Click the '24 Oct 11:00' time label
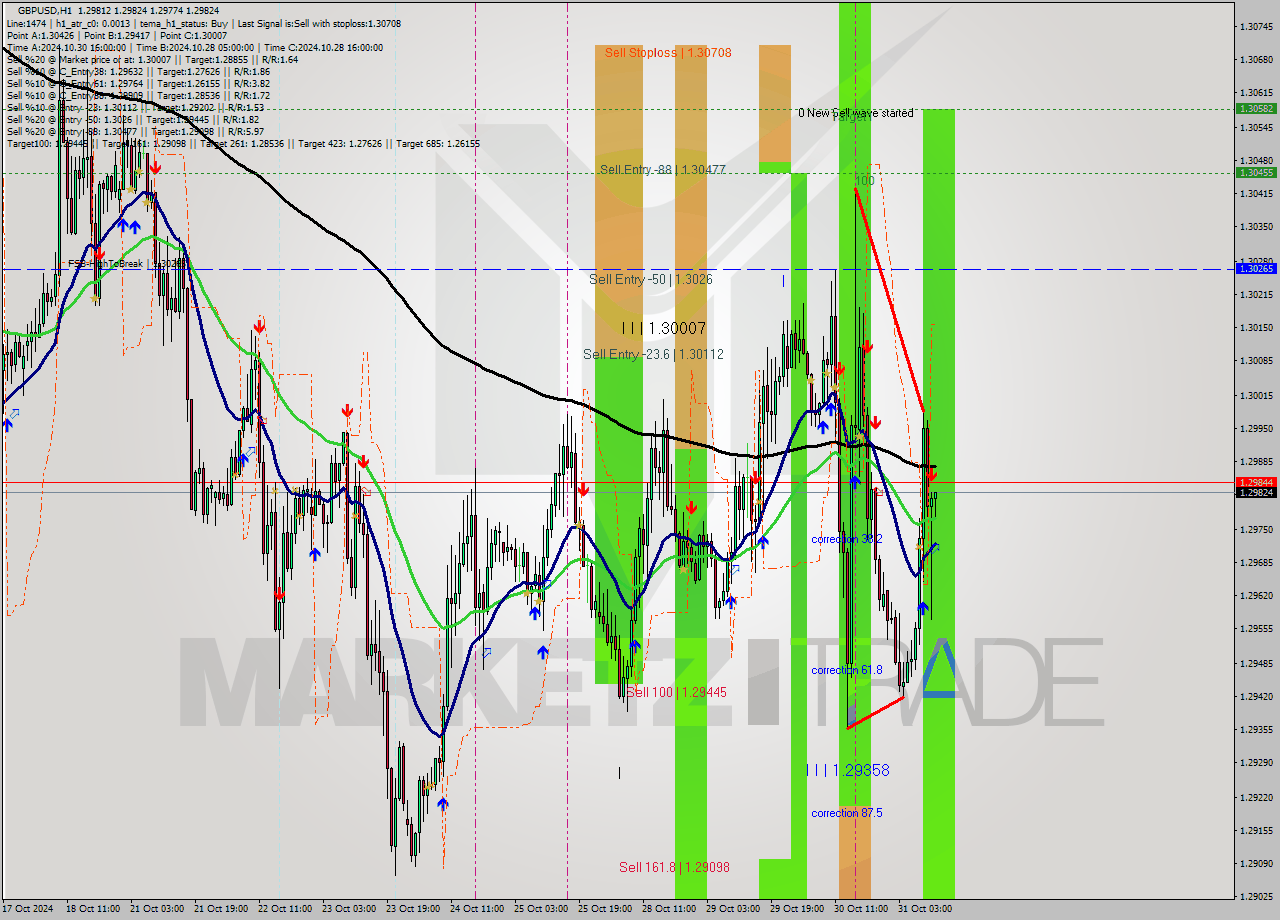This screenshot has height=920, width=1280. pyautogui.click(x=476, y=909)
